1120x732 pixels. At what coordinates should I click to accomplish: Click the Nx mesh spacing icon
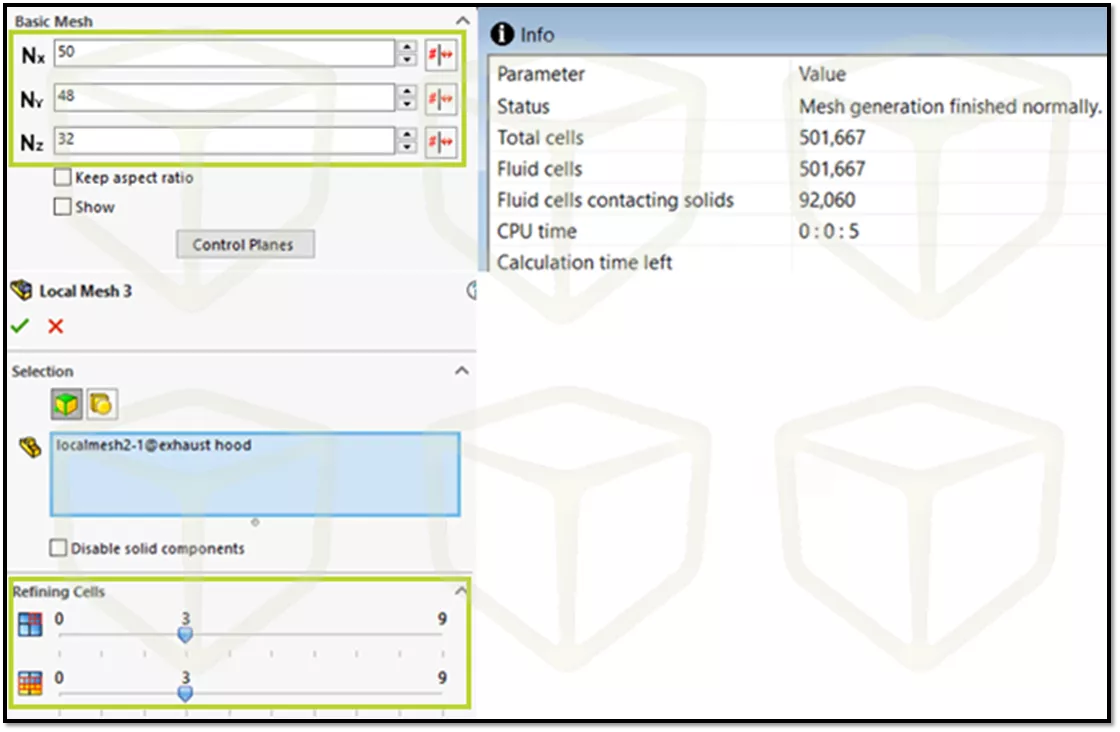[440, 55]
